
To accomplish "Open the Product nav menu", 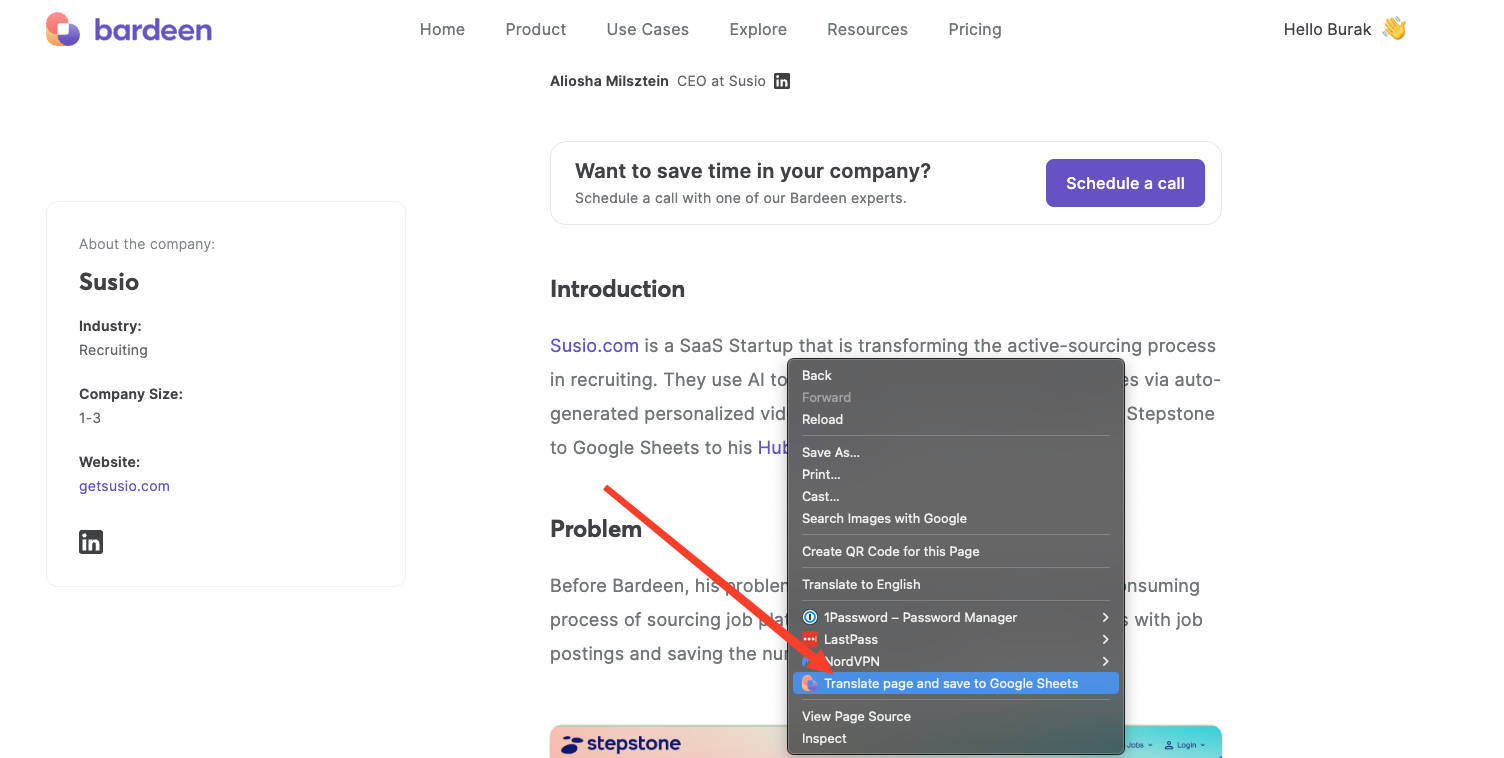I will coord(536,29).
